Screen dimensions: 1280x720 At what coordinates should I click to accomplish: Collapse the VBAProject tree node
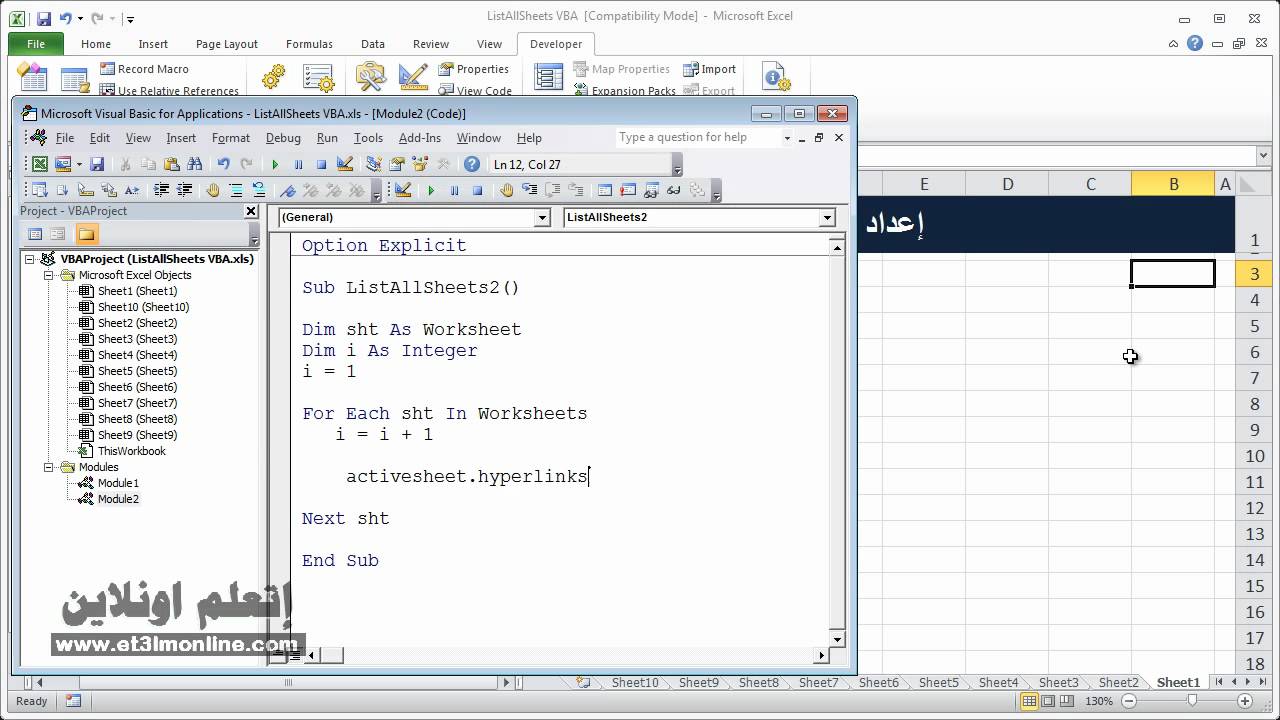[30, 259]
